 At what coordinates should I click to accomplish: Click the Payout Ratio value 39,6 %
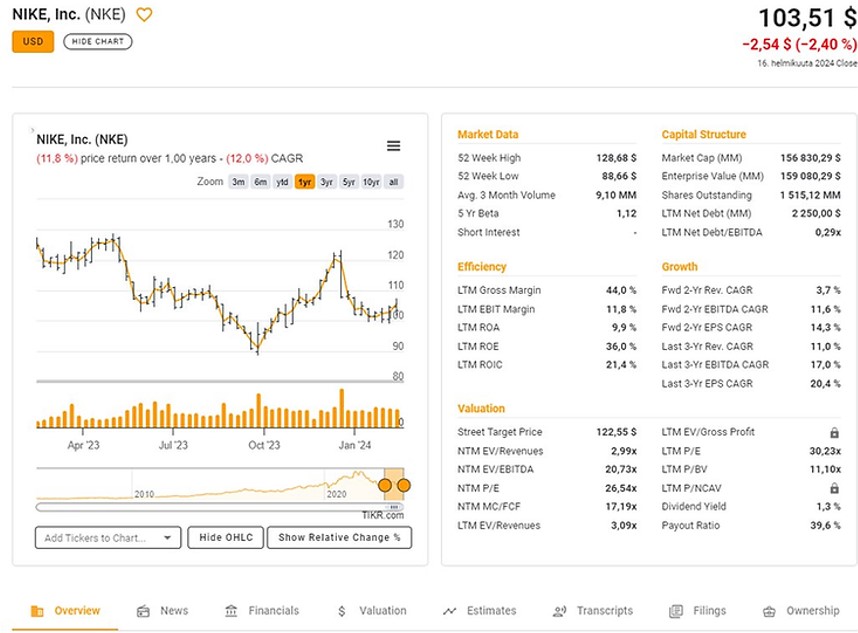pos(826,525)
